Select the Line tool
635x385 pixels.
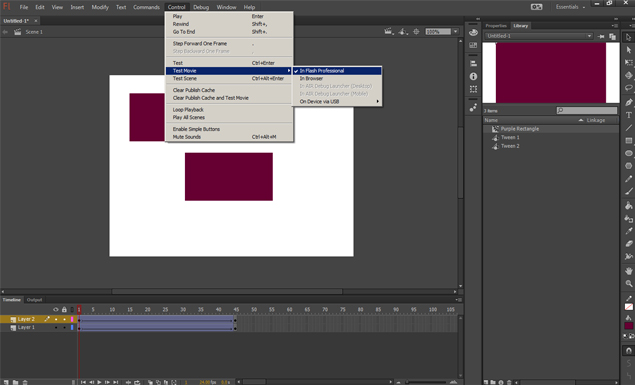tap(629, 128)
